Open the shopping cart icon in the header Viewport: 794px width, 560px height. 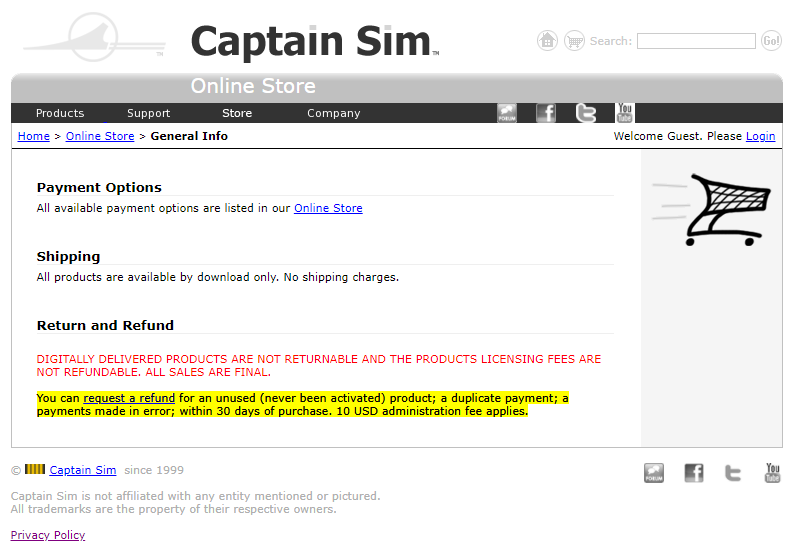tap(575, 41)
